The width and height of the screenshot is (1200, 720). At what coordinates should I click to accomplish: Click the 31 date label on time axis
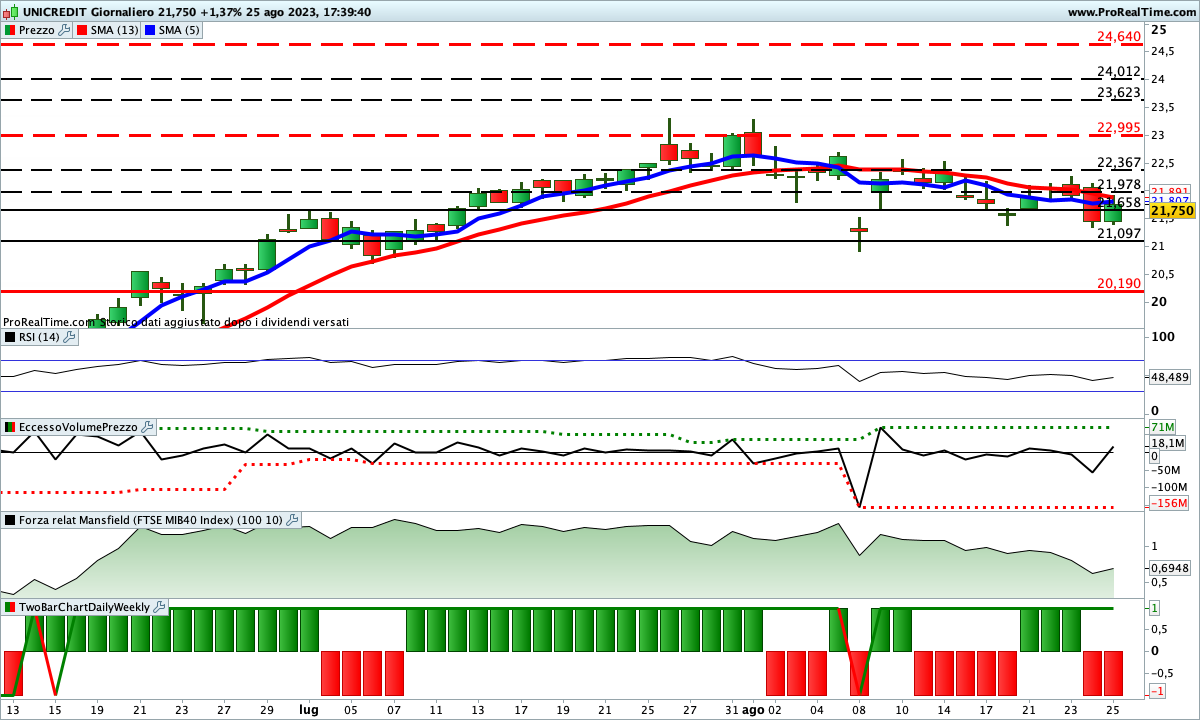click(x=732, y=709)
